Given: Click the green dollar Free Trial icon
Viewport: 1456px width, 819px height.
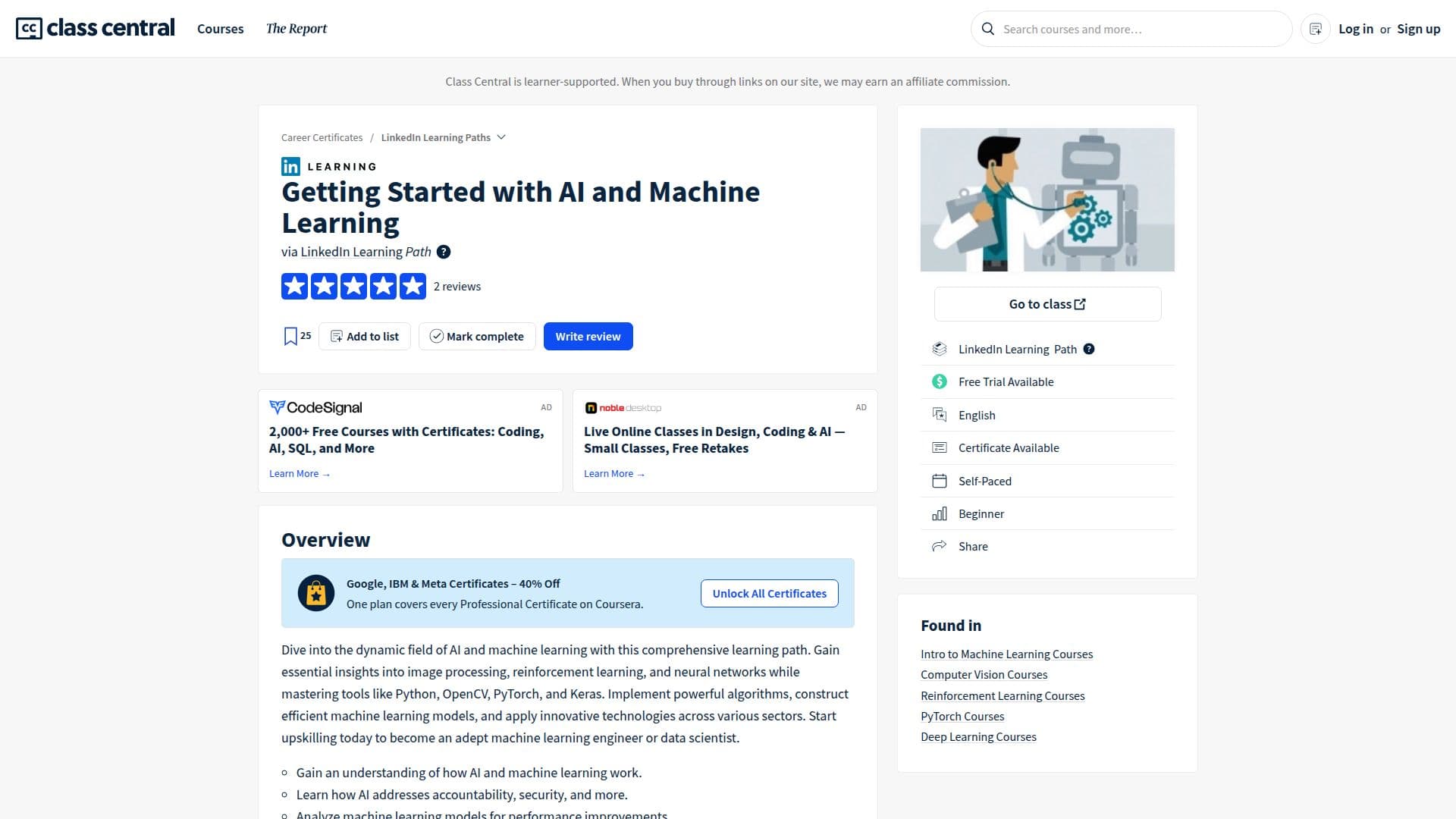Looking at the screenshot, I should pos(940,381).
